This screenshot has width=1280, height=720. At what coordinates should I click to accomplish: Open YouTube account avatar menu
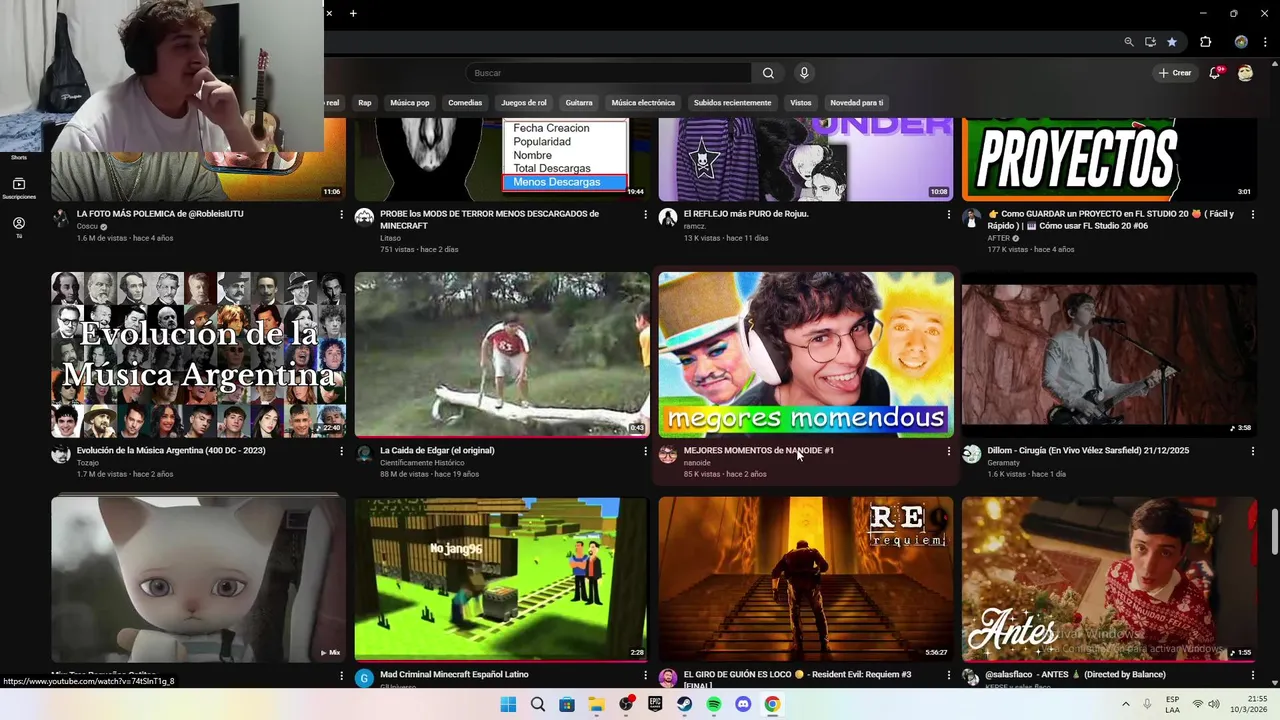pos(1245,73)
